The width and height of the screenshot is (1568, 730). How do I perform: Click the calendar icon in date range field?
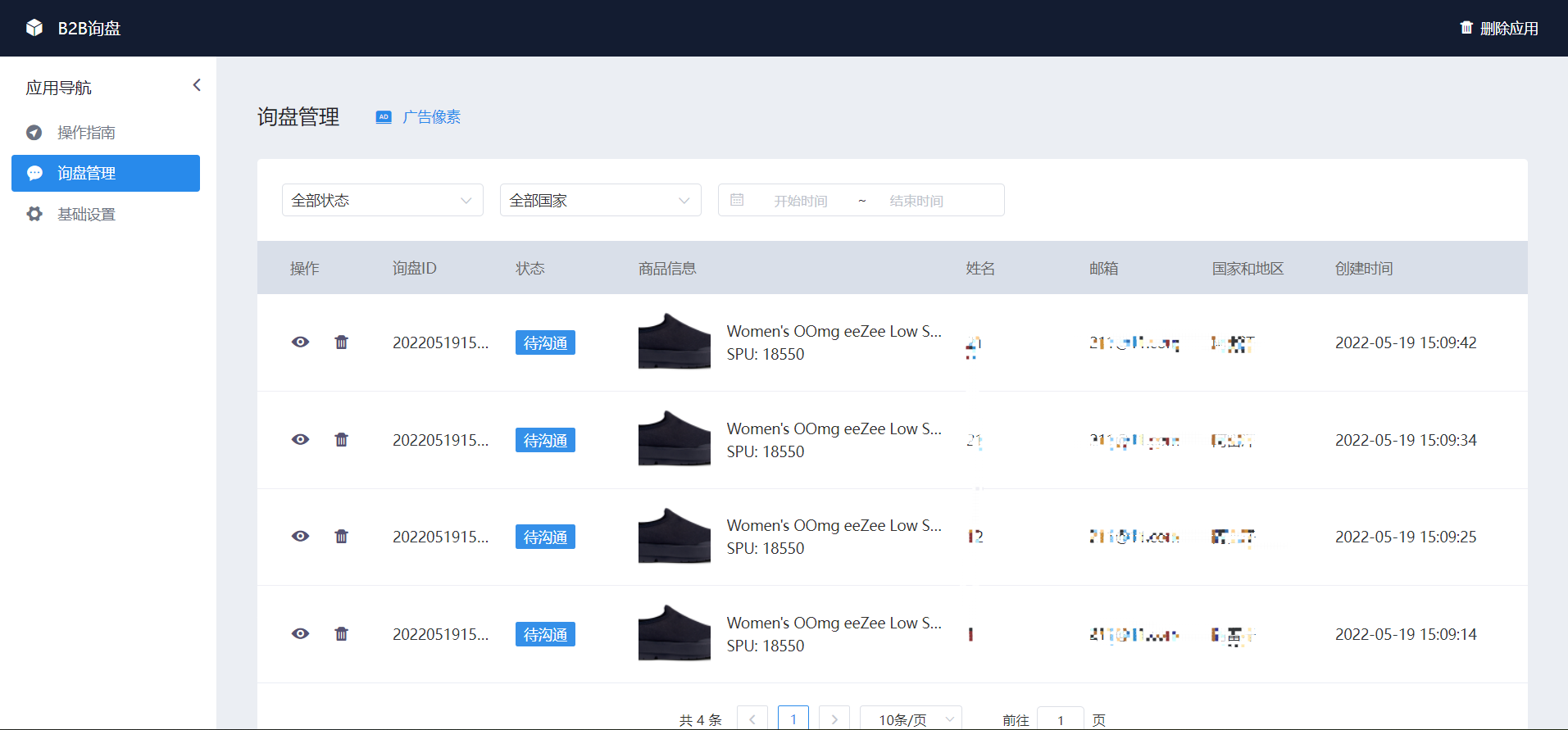[x=737, y=200]
